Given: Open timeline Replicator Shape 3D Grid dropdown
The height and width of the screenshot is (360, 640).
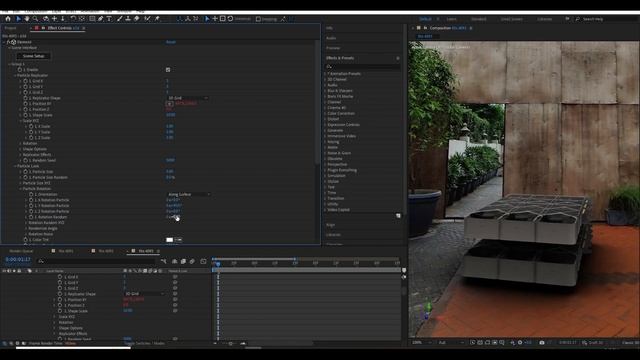Looking at the screenshot, I should 144,293.
